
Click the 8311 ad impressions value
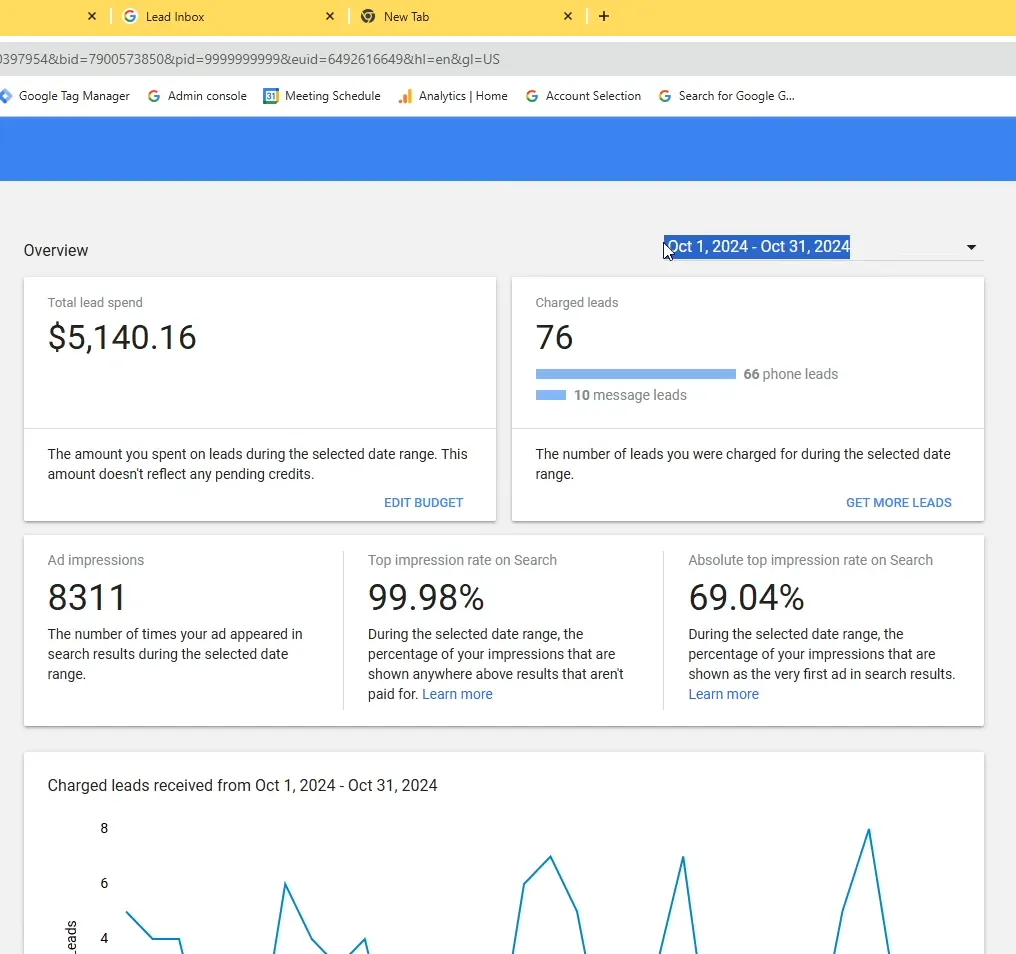click(87, 598)
